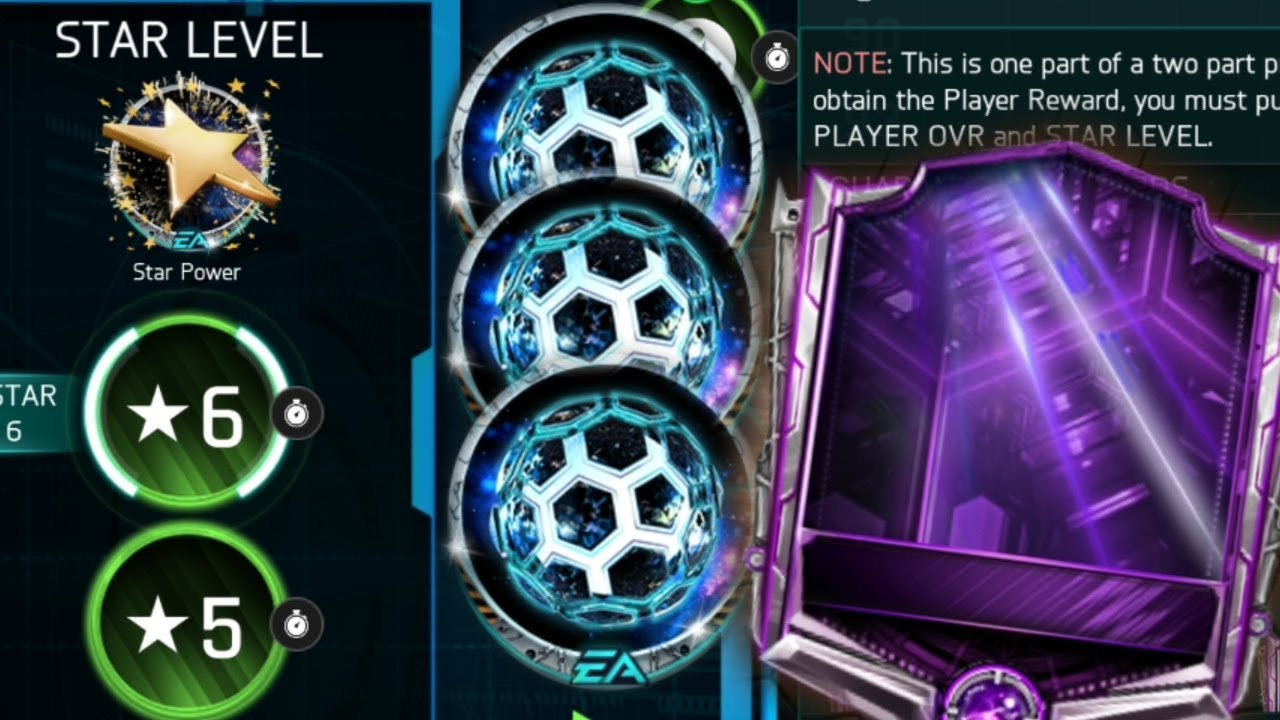Click the stopwatch icon beside the NOTE text
1280x720 pixels.
click(x=777, y=58)
